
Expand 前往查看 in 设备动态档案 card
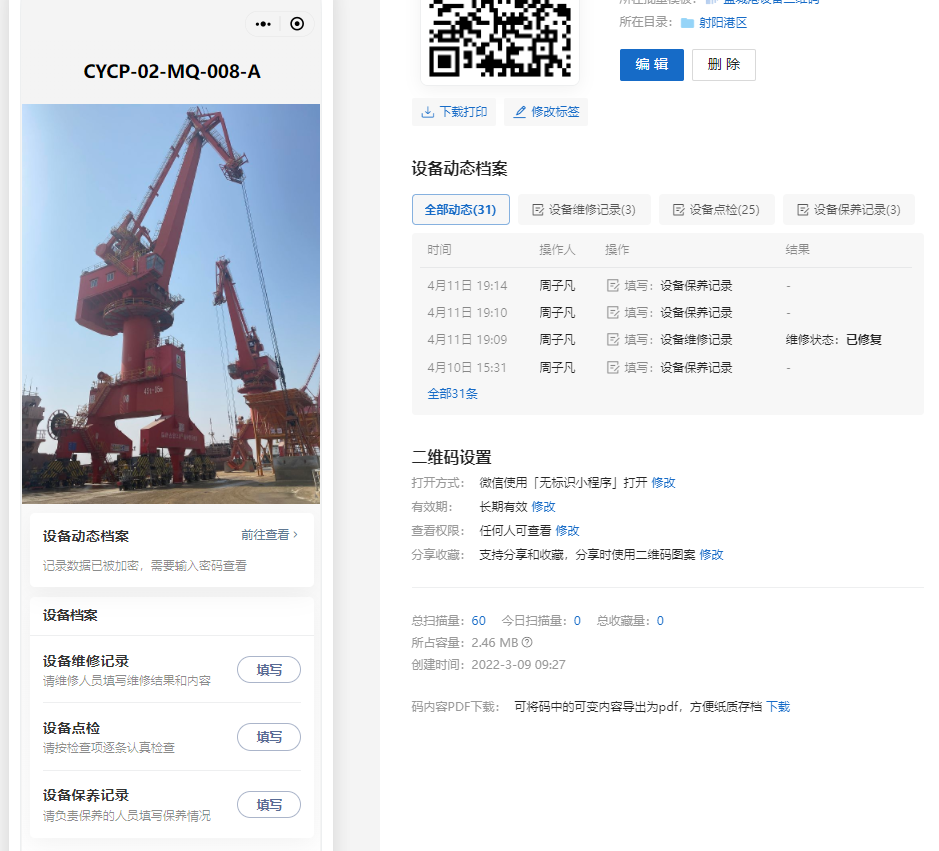tap(269, 535)
